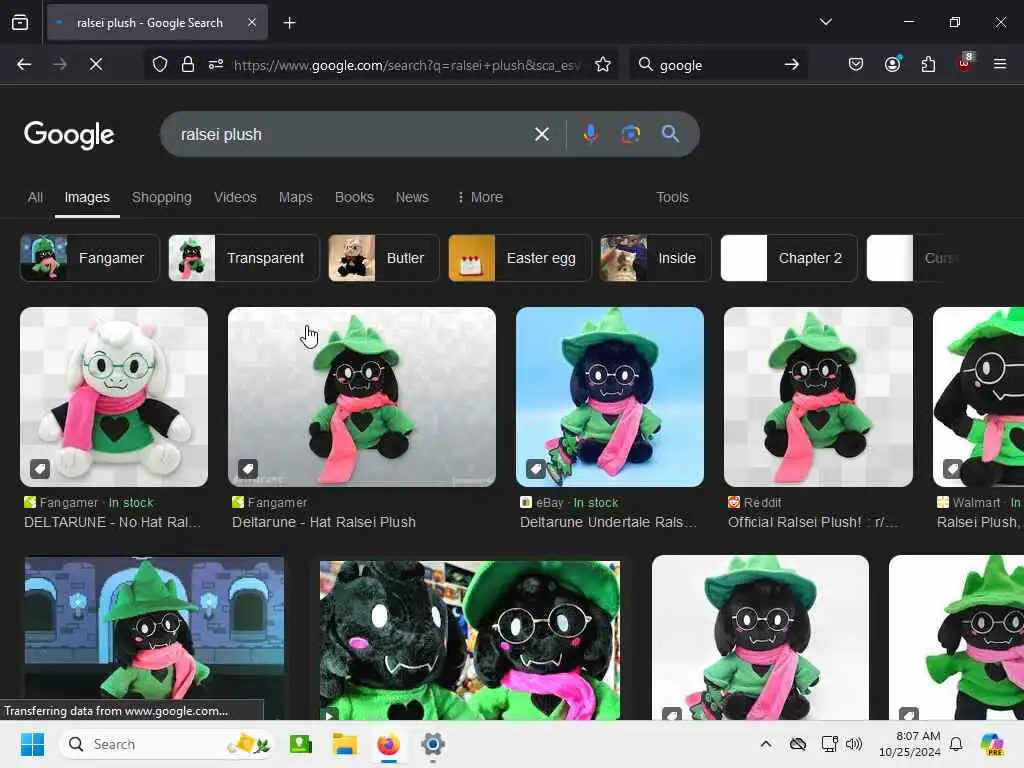Filter images by Transparent chip
The height and width of the screenshot is (768, 1024).
click(x=244, y=258)
